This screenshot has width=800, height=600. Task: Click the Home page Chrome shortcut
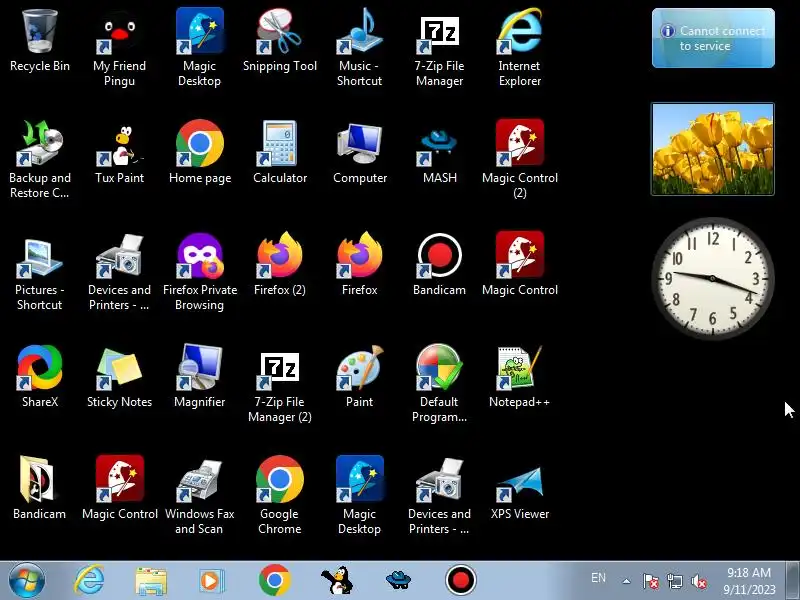click(199, 152)
